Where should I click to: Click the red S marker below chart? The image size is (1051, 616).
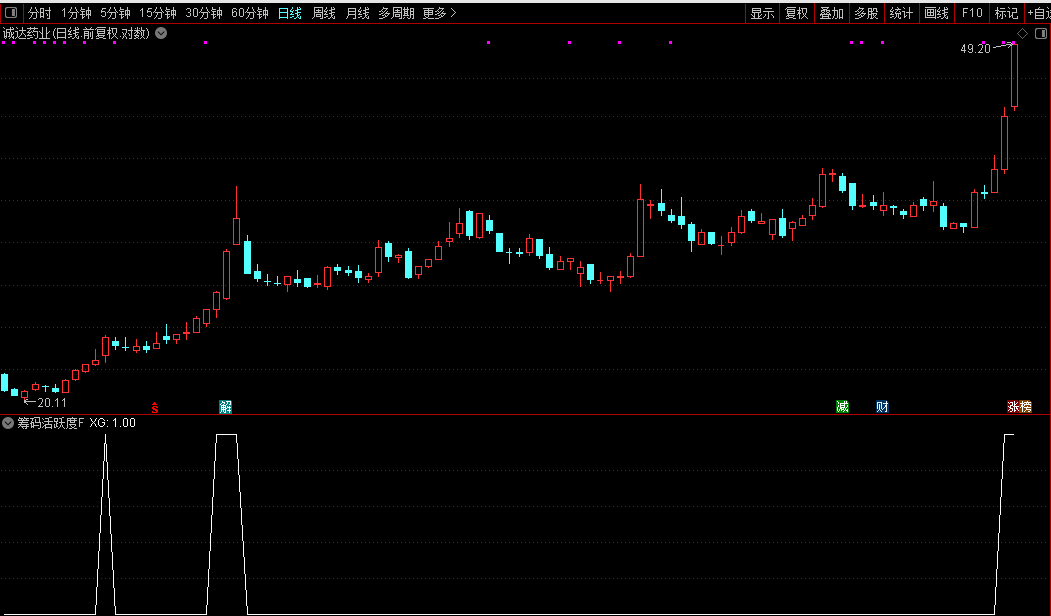pos(155,407)
